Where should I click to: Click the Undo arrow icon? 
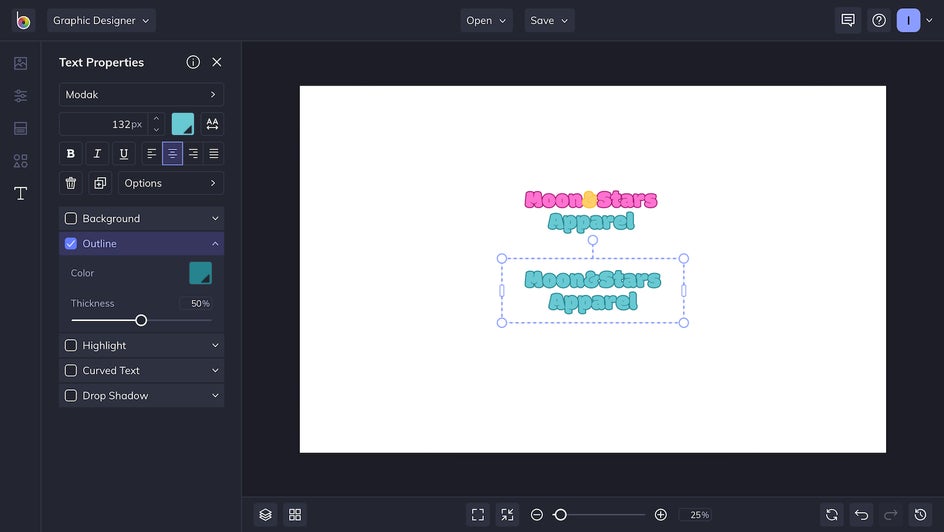(861, 514)
